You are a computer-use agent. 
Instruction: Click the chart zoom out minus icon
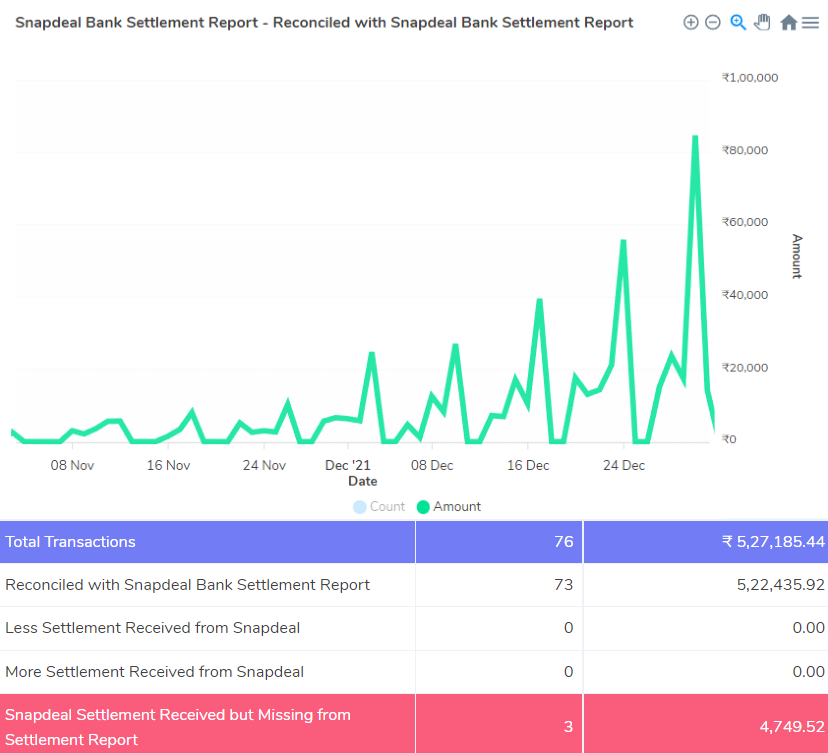click(713, 22)
